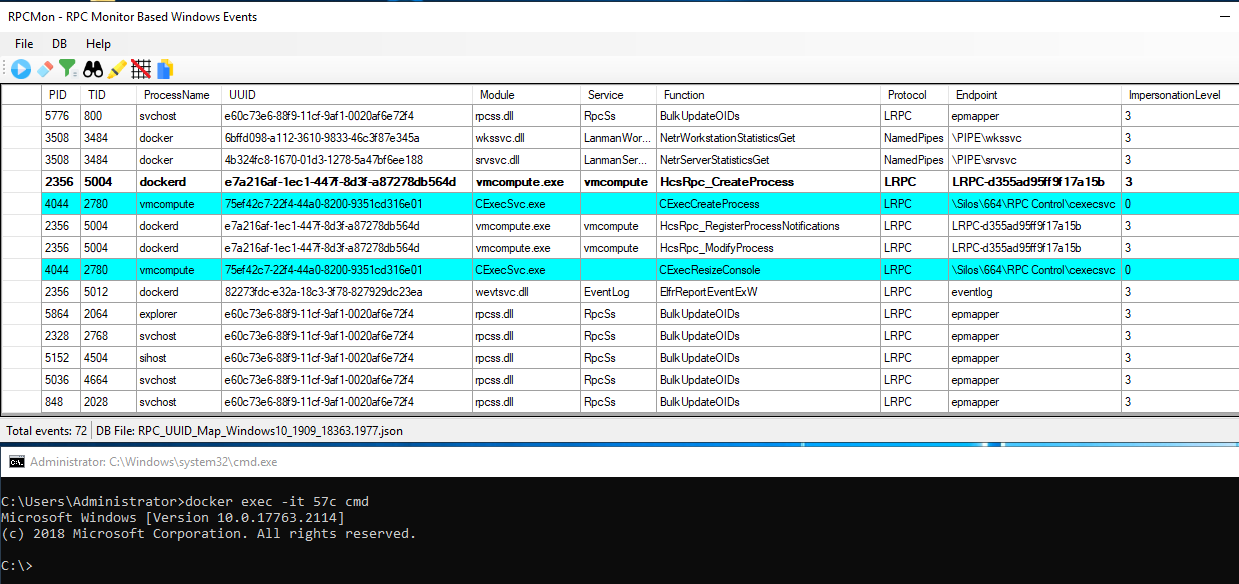Click the ImpersonationLevel column header
Viewport: 1239px width, 584px height.
tap(1176, 95)
